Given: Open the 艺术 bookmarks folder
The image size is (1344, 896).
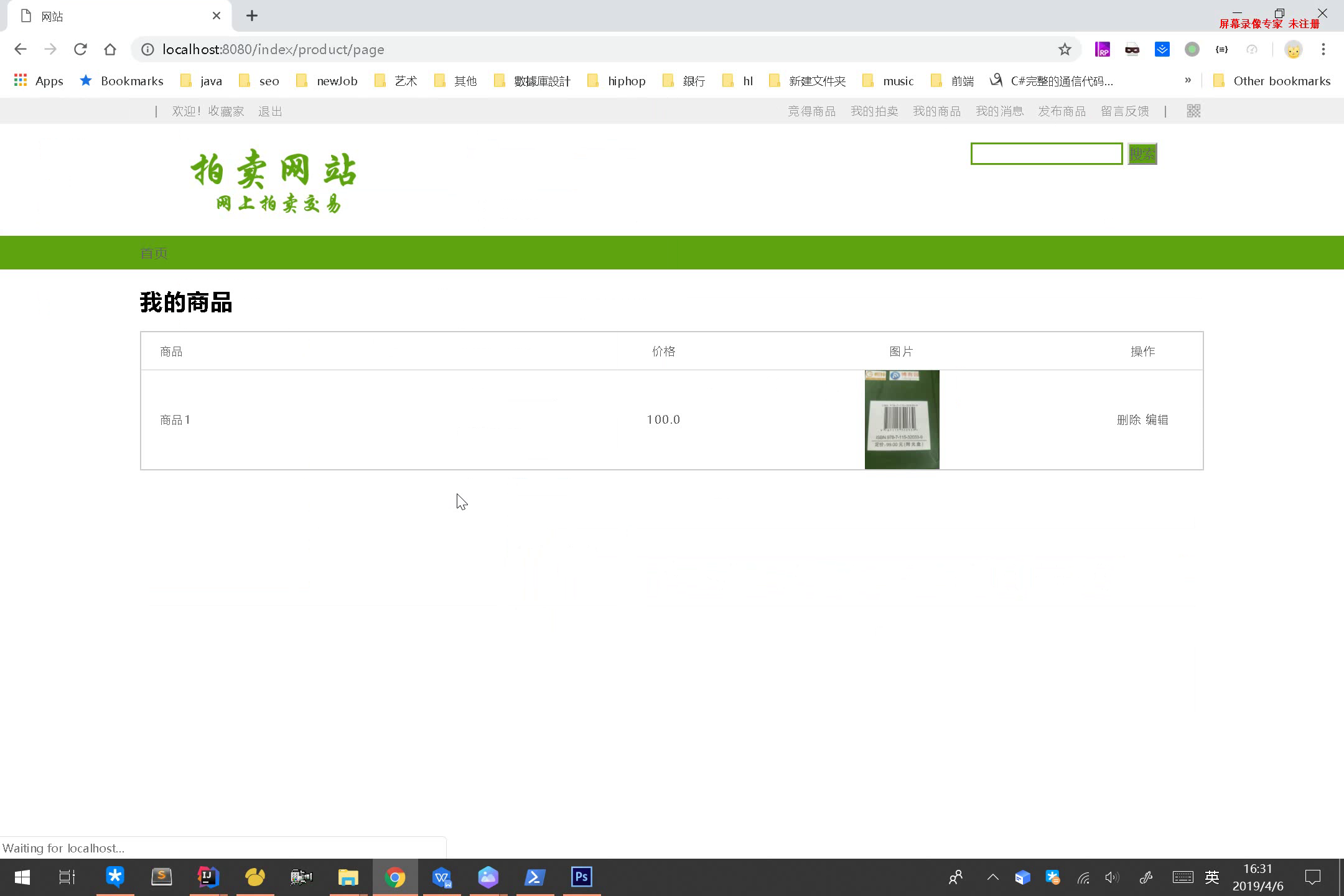Looking at the screenshot, I should 396,81.
